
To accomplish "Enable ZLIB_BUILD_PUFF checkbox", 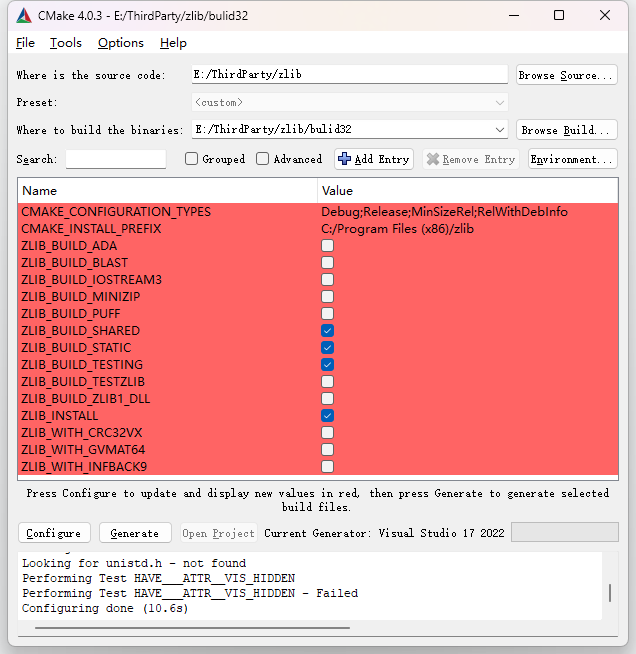I will (x=327, y=314).
